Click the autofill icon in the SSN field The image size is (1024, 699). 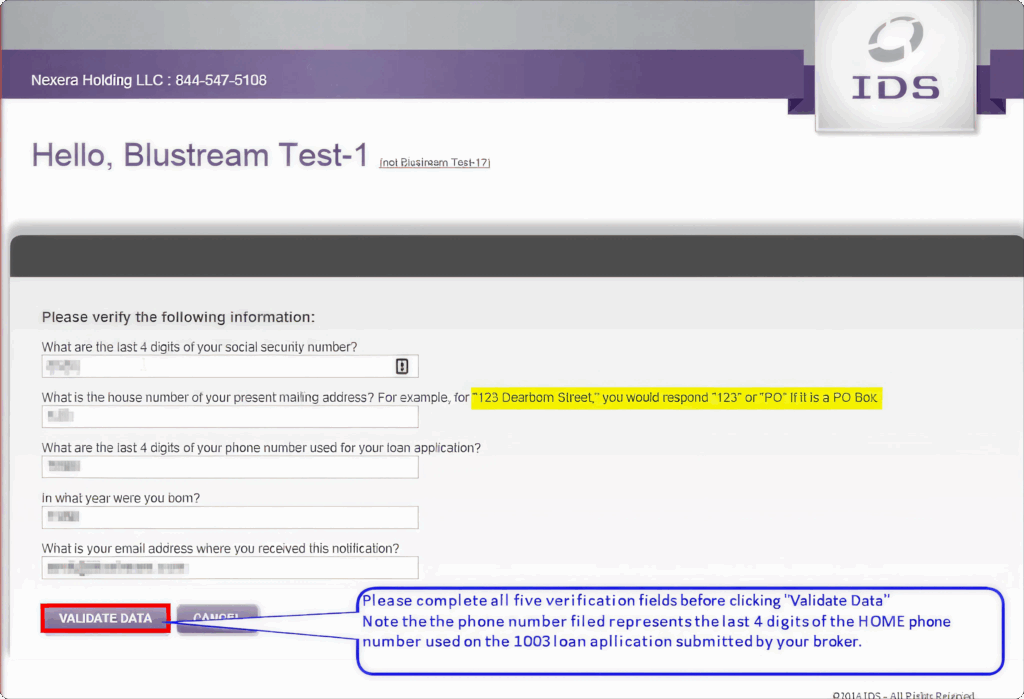[402, 367]
